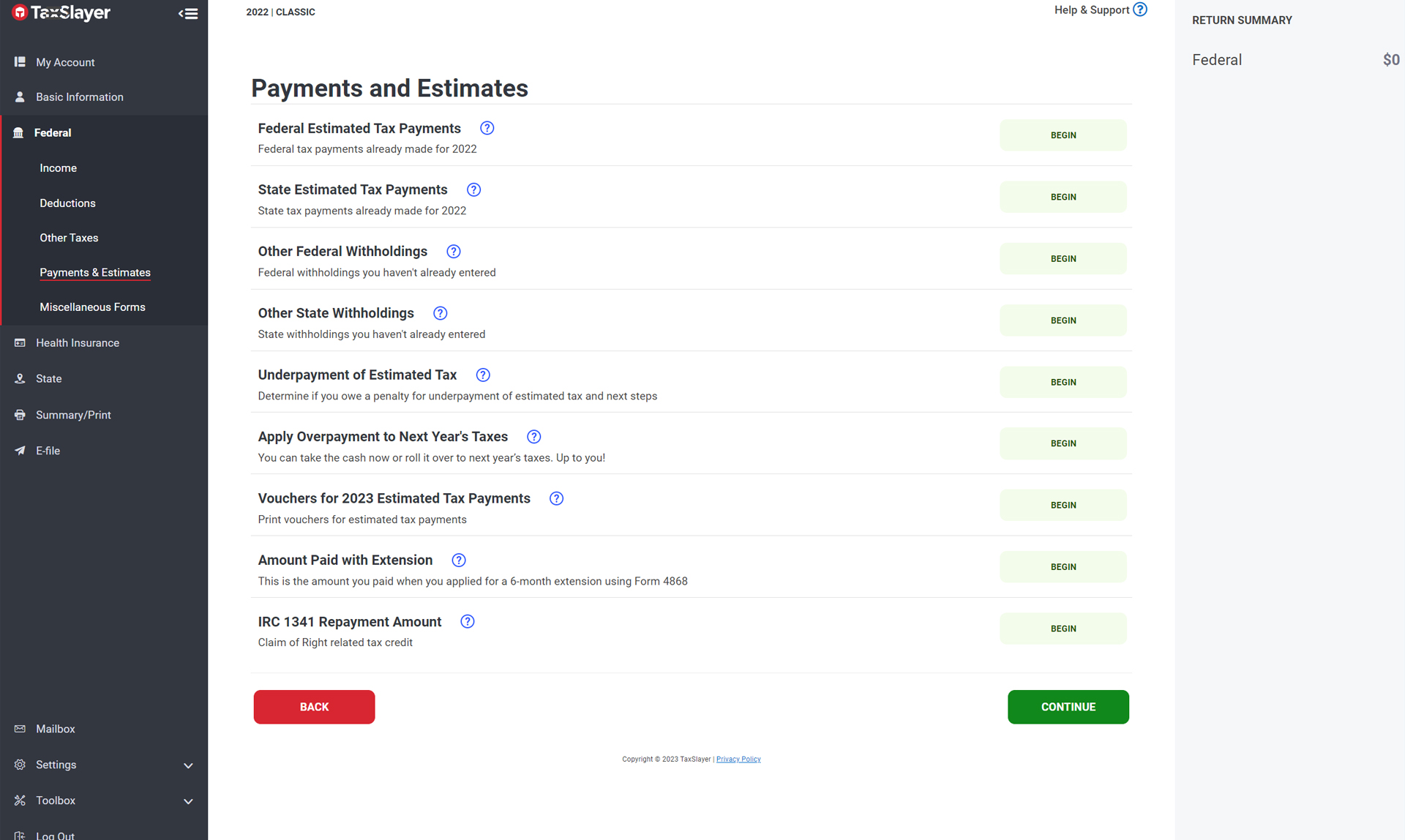Click the E-file paper plane icon

20,451
